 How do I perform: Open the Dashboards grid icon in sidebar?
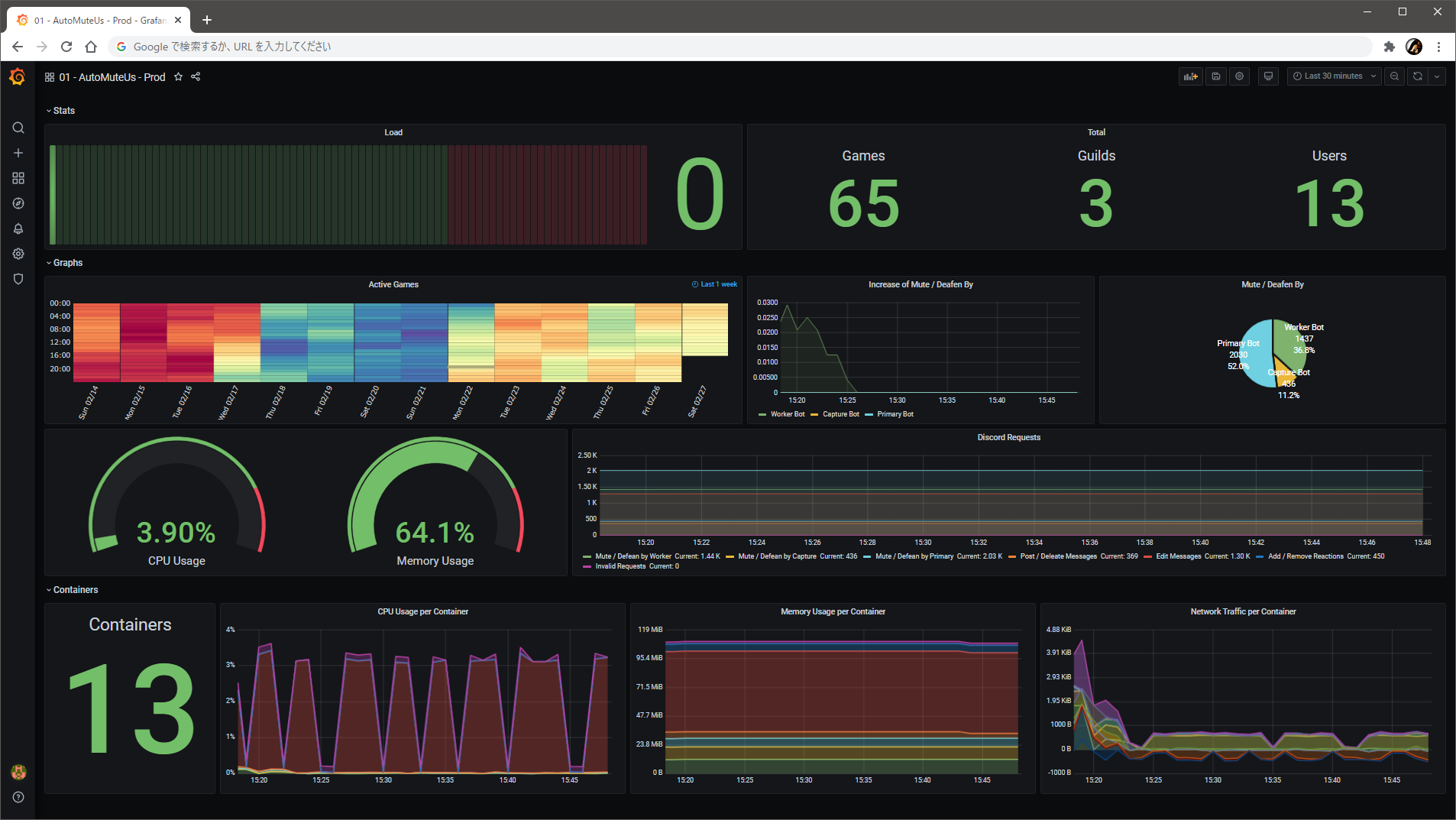[18, 178]
